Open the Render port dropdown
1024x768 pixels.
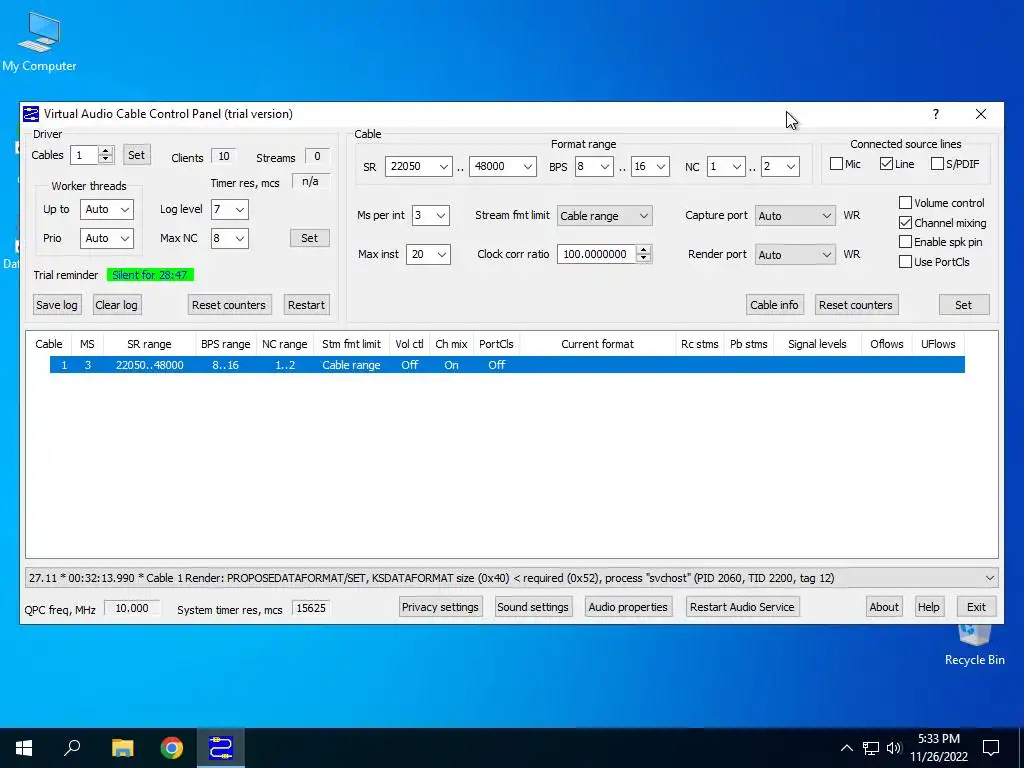795,255
